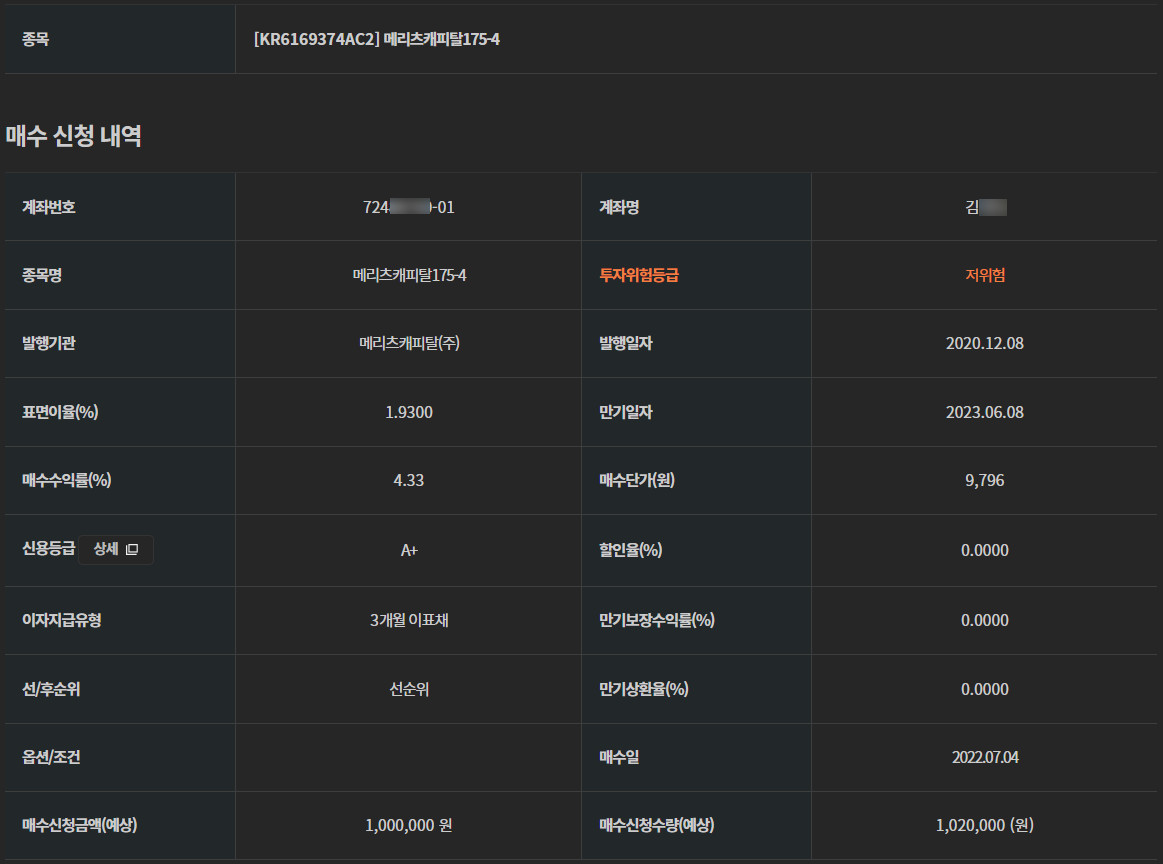Select the maturity date 2023.06.08
1163x864 pixels.
click(x=985, y=412)
